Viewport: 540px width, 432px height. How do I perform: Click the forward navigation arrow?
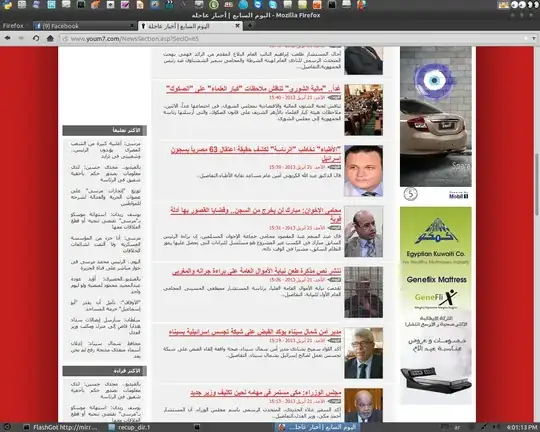tap(21, 38)
